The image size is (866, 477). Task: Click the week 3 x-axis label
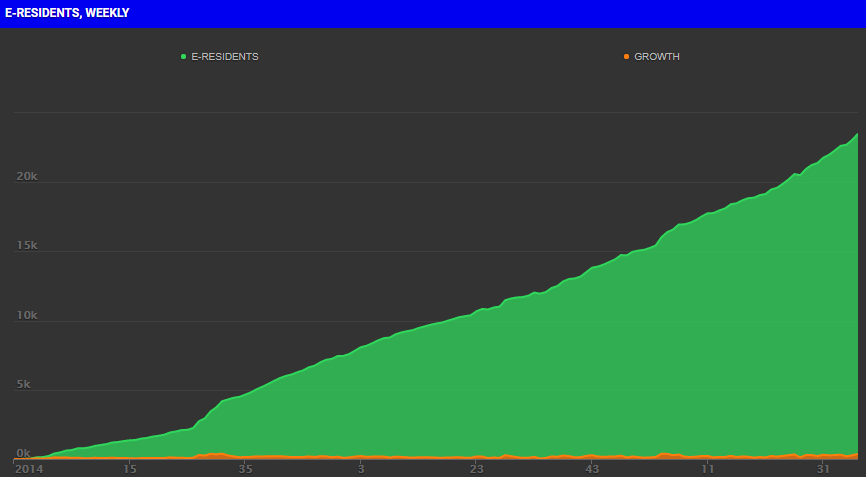tap(361, 469)
